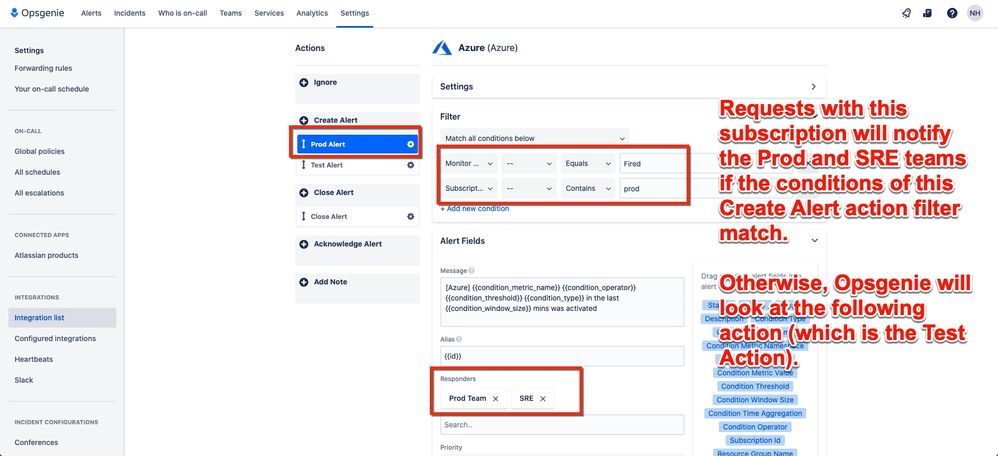Click the Alias field info icon
This screenshot has width=998, height=456.
point(460,340)
